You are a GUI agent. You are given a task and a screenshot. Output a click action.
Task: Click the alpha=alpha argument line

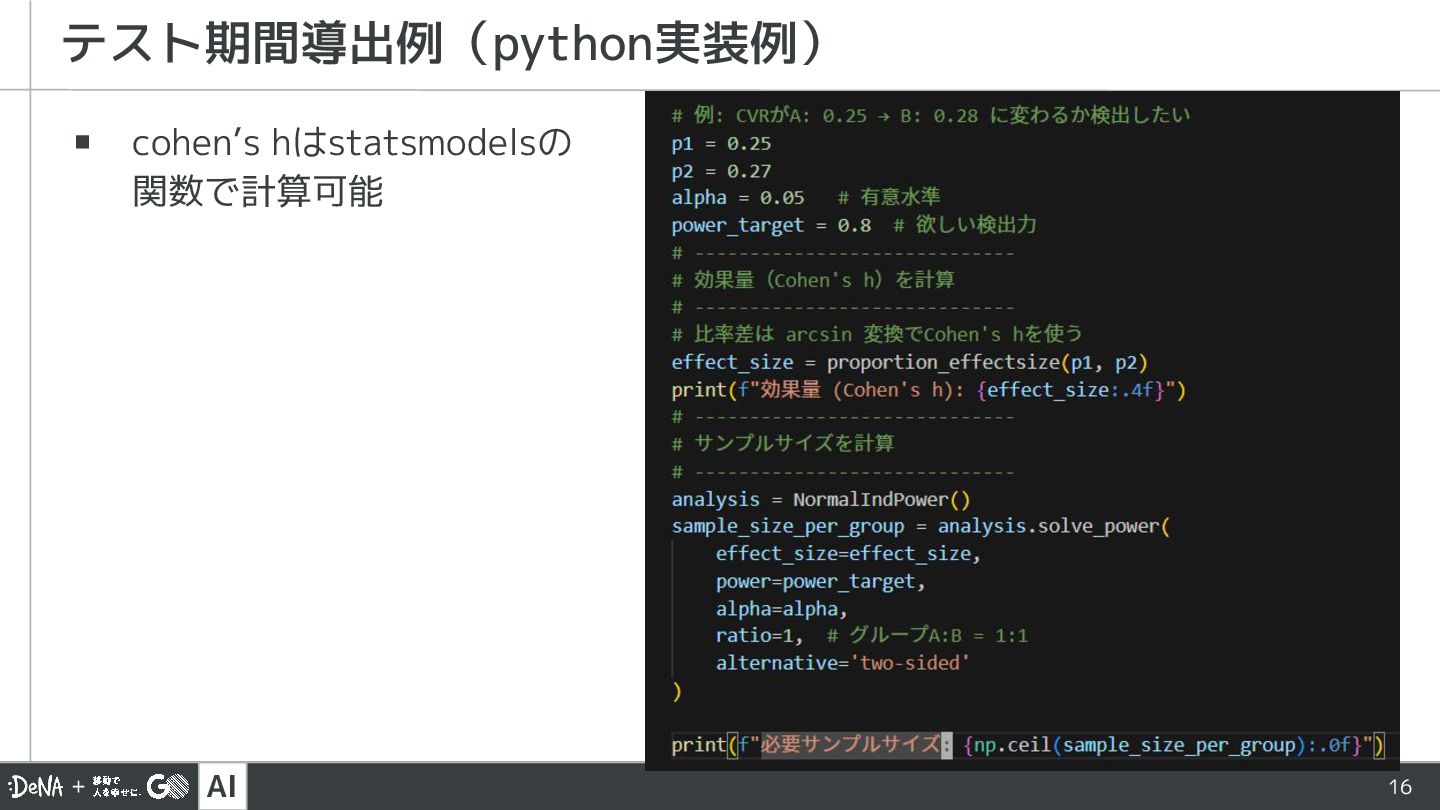pyautogui.click(x=781, y=608)
